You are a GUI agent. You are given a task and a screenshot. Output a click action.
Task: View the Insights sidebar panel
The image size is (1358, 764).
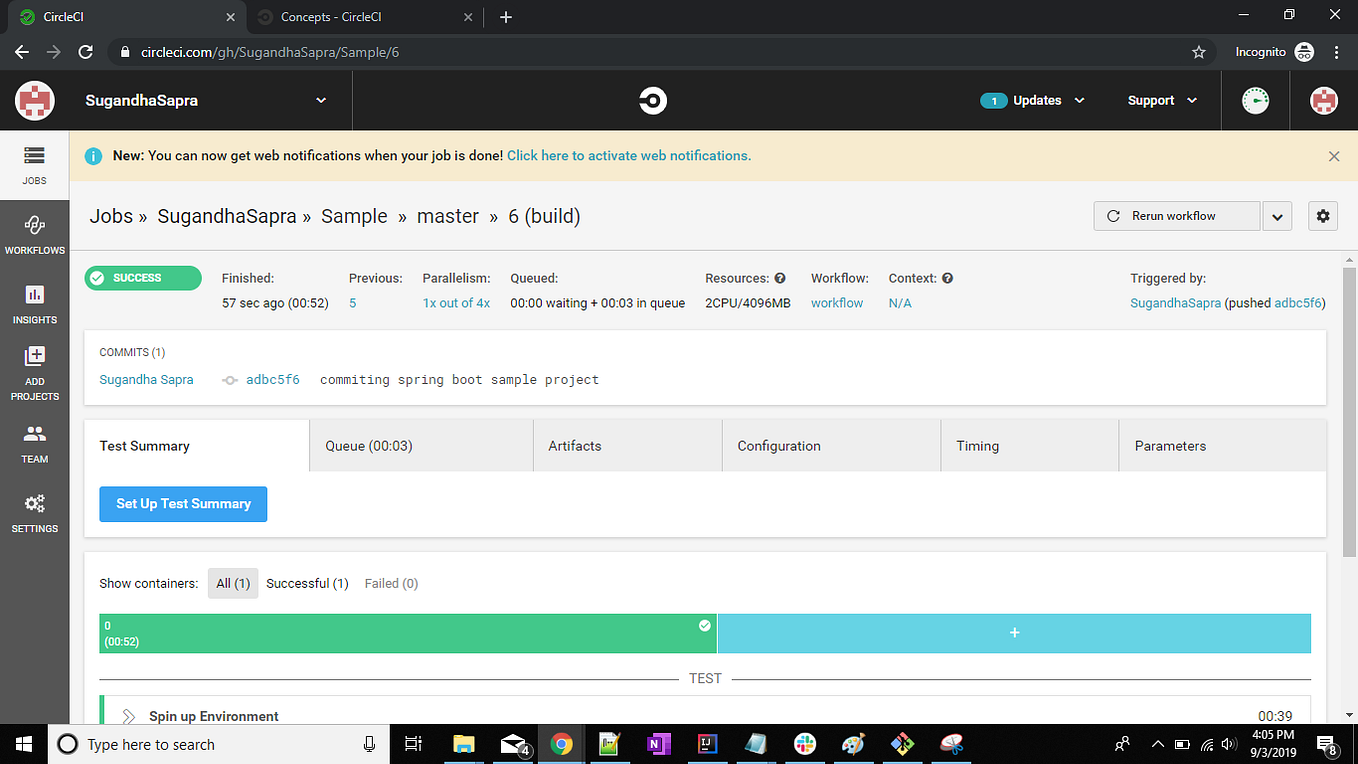(x=34, y=305)
